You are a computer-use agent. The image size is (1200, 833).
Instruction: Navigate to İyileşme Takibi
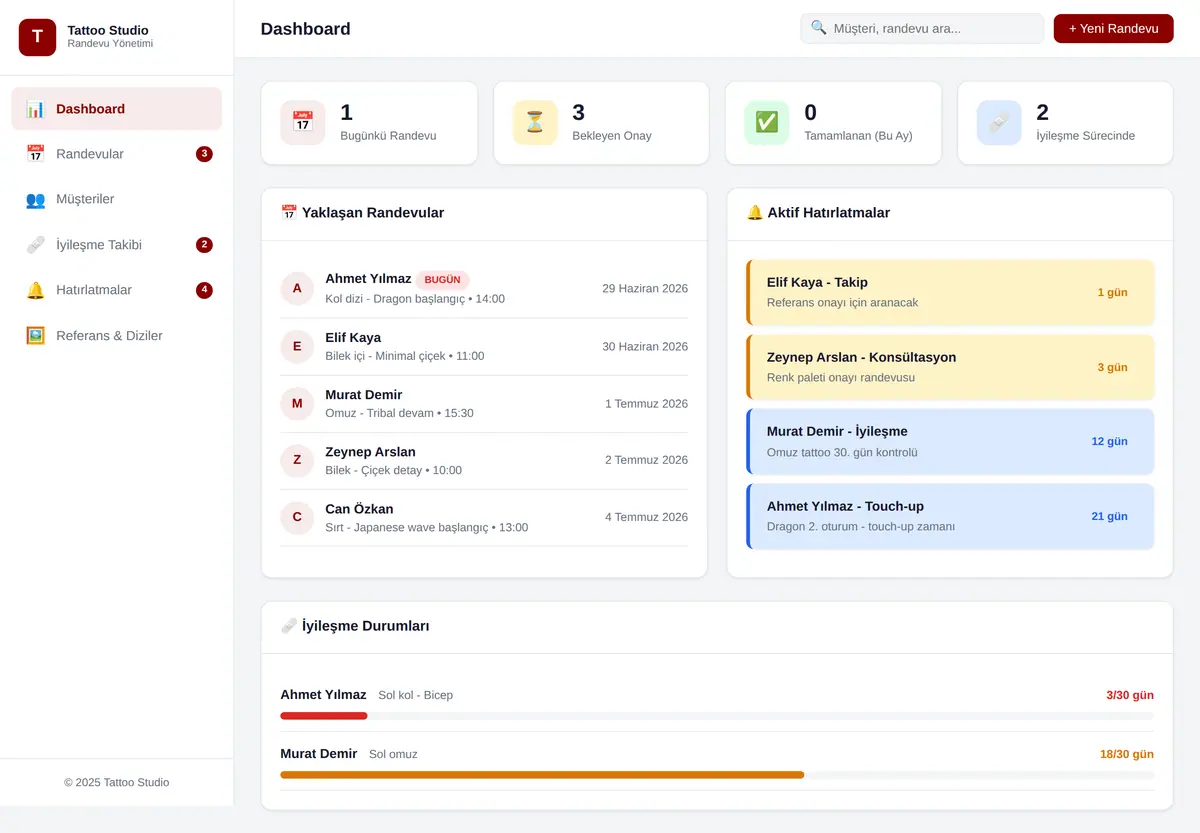[x=117, y=245]
